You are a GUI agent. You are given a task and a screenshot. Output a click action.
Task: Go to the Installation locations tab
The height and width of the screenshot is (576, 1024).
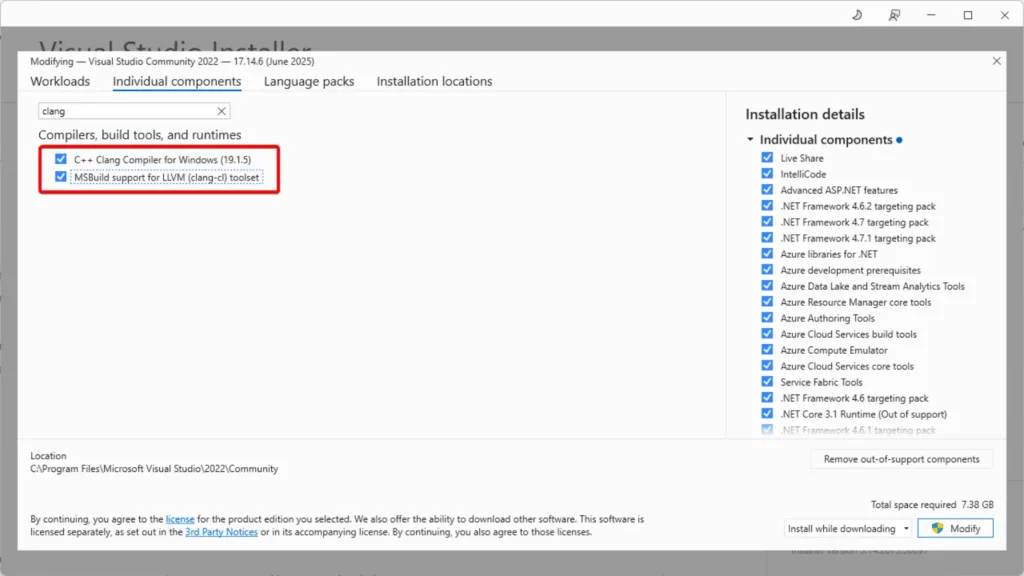pyautogui.click(x=434, y=81)
